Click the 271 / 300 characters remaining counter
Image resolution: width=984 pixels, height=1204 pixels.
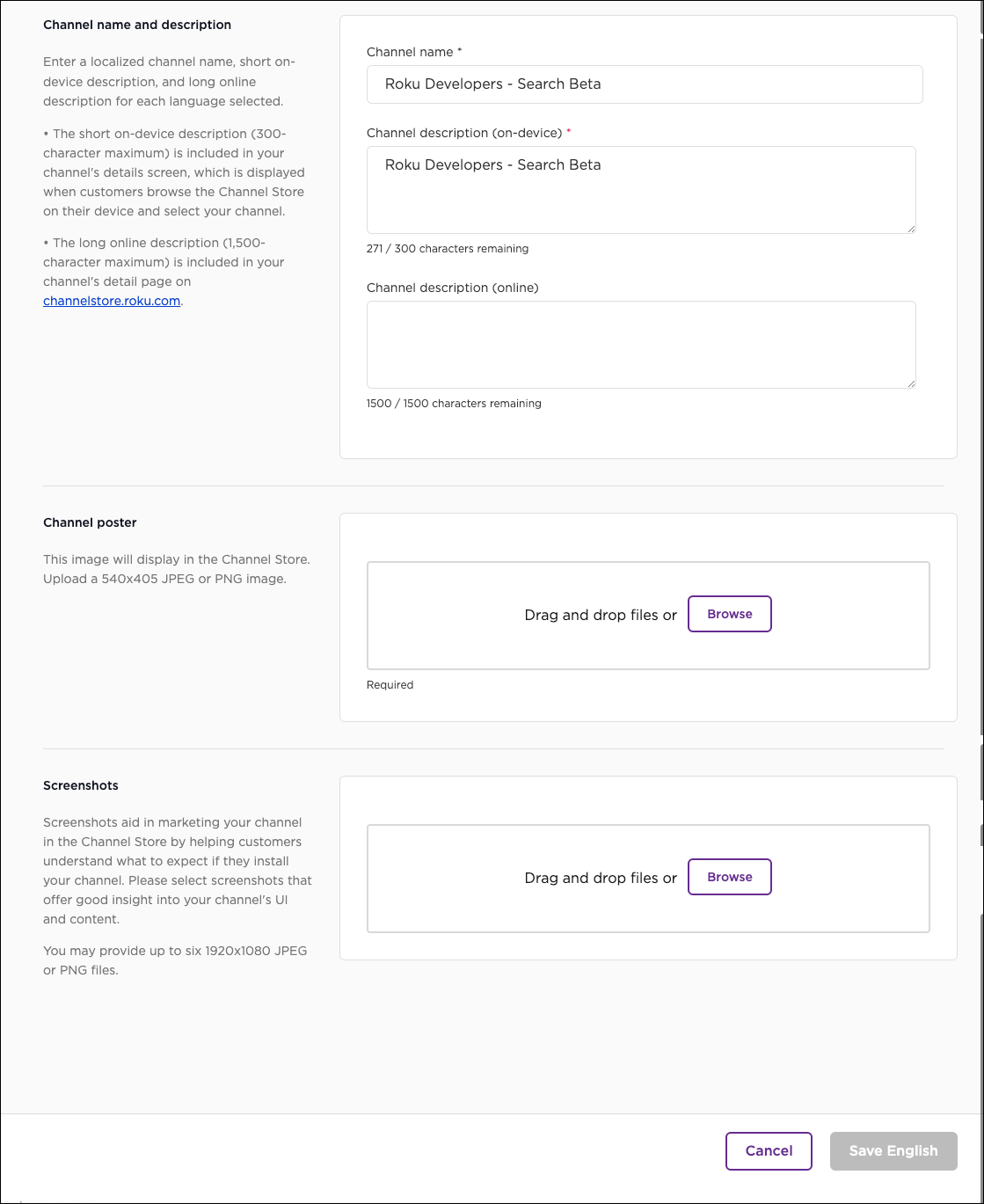448,248
